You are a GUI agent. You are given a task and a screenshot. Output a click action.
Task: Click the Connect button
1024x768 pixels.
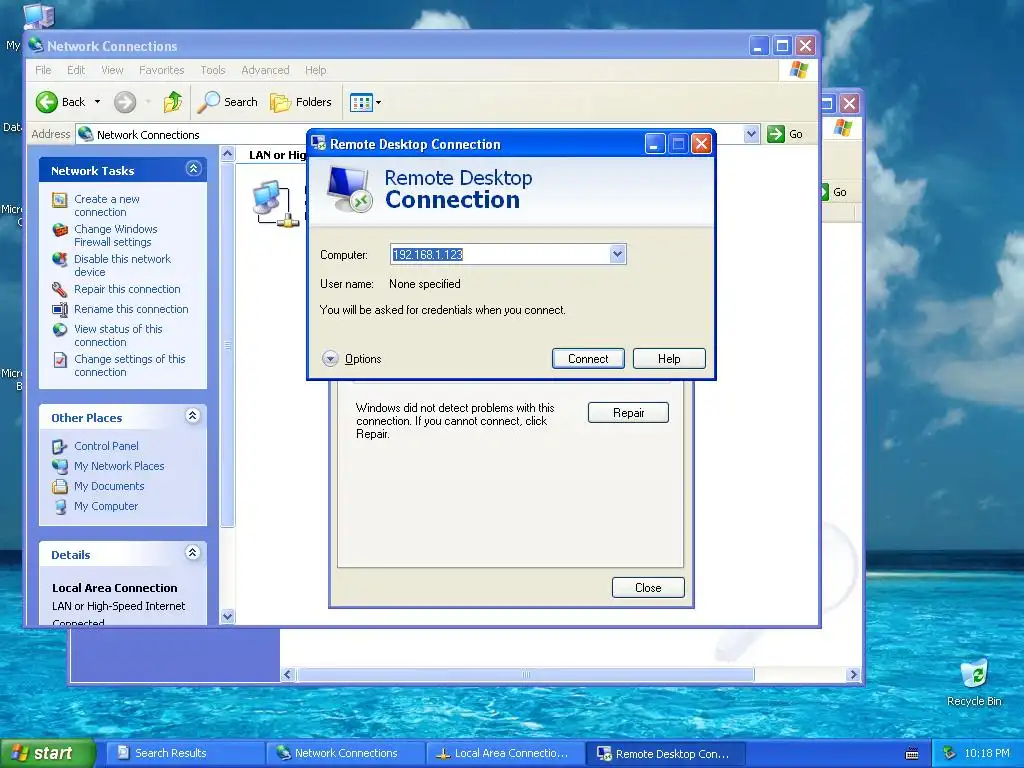click(588, 359)
